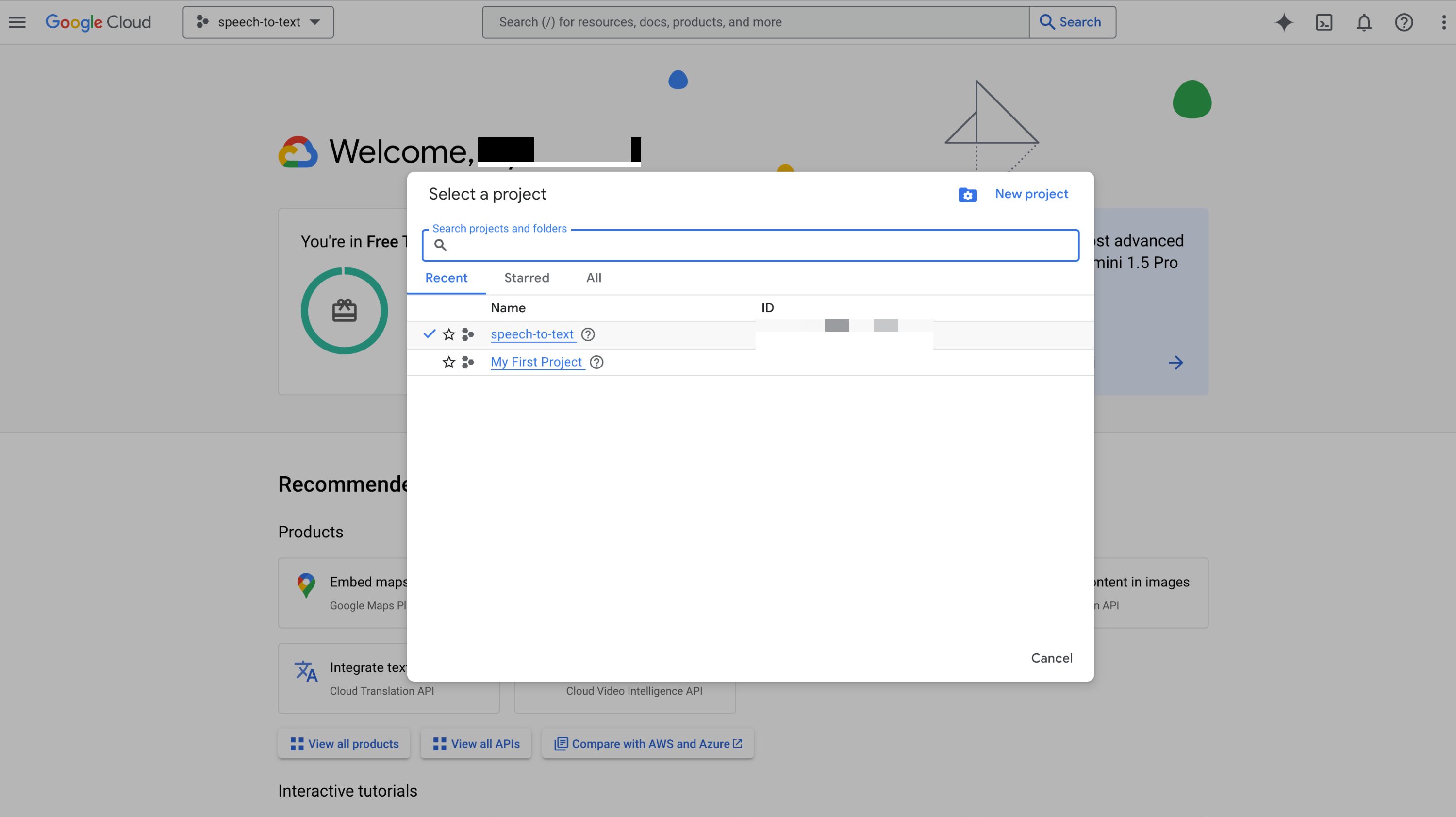Open the main hamburger navigation menu
Viewport: 1456px width, 817px height.
click(17, 22)
